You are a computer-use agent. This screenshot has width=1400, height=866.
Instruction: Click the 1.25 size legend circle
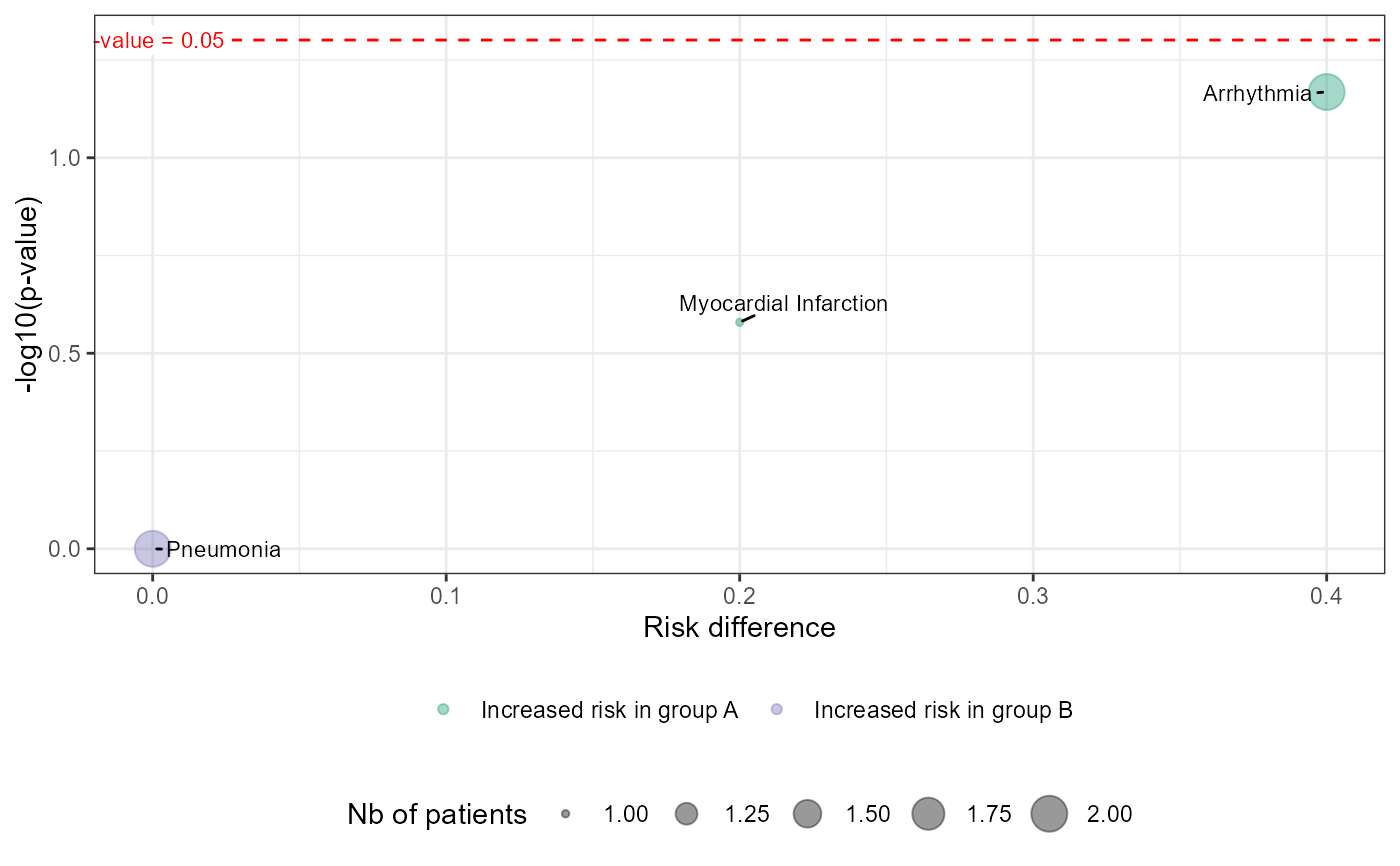point(686,814)
